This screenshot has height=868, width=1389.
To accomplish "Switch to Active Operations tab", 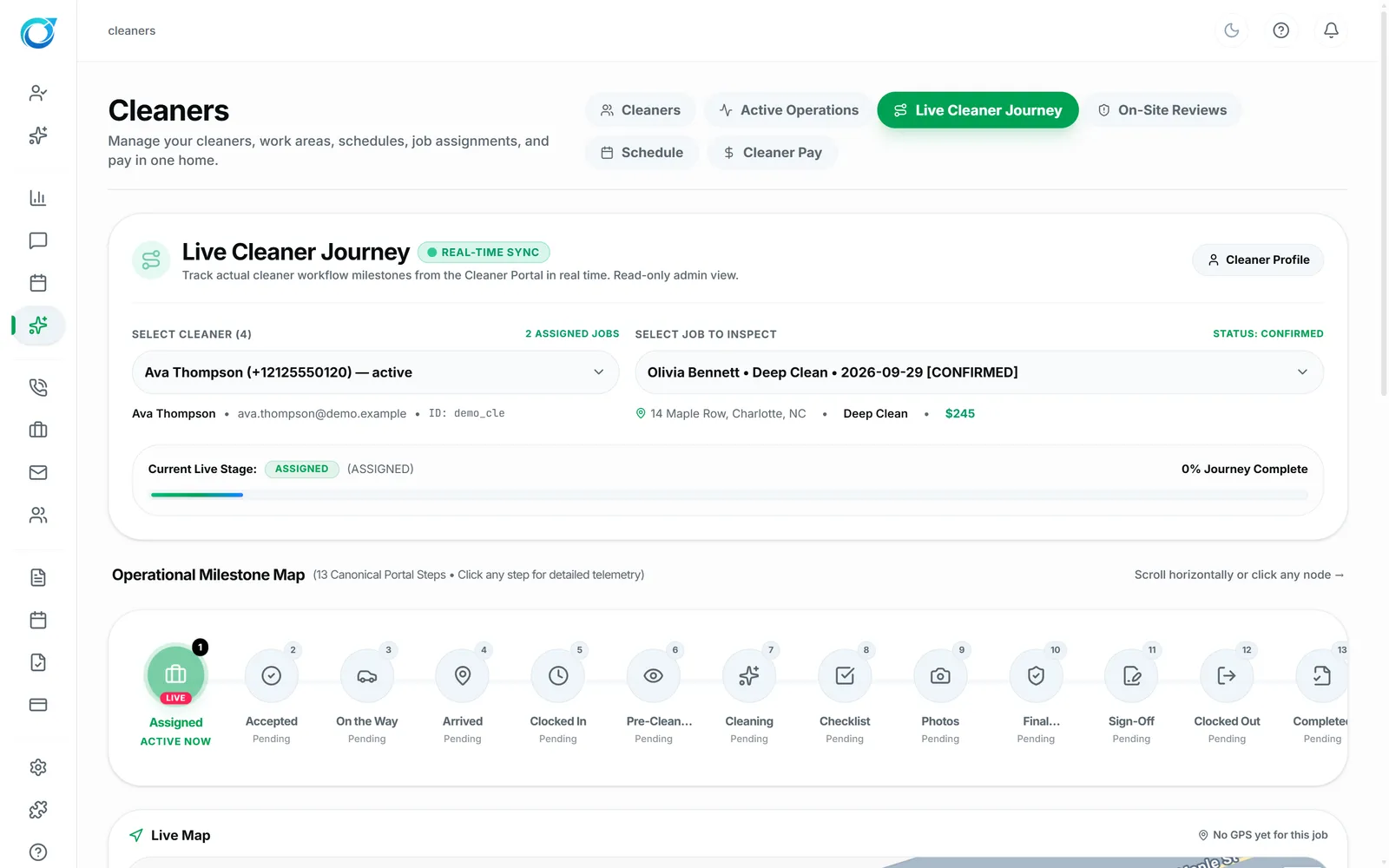I will (789, 110).
